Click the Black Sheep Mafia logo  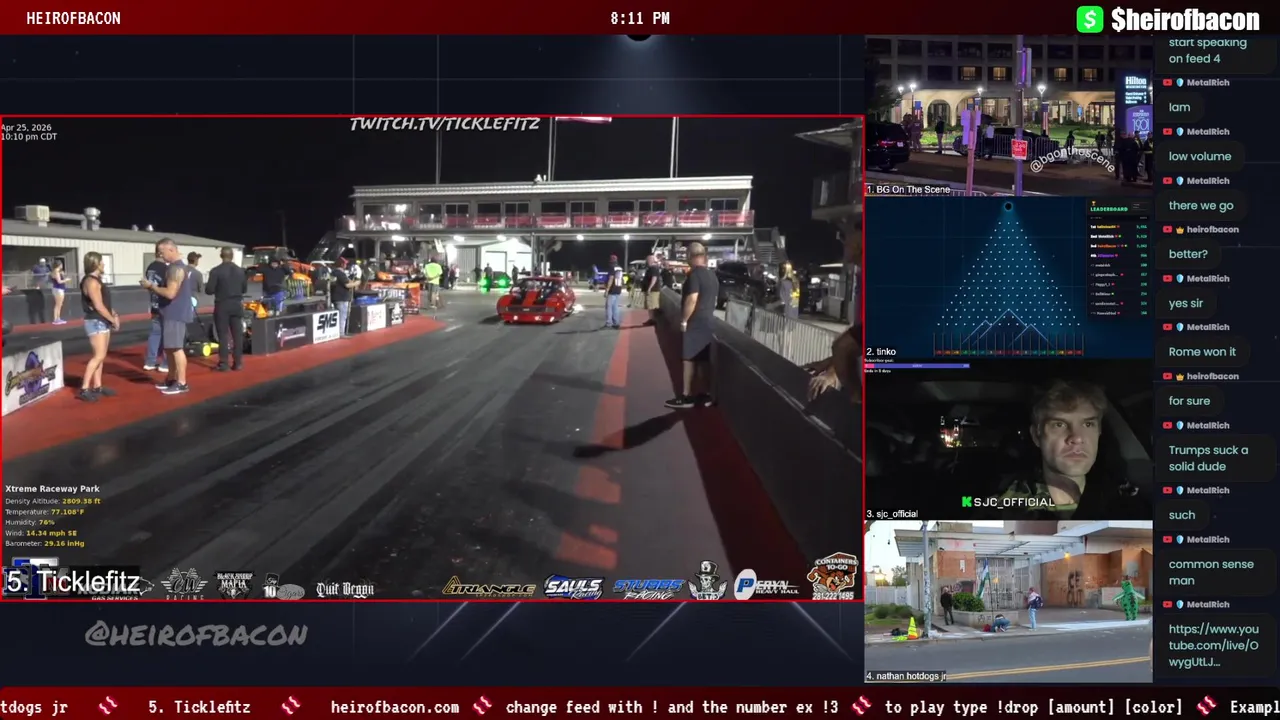[x=235, y=584]
